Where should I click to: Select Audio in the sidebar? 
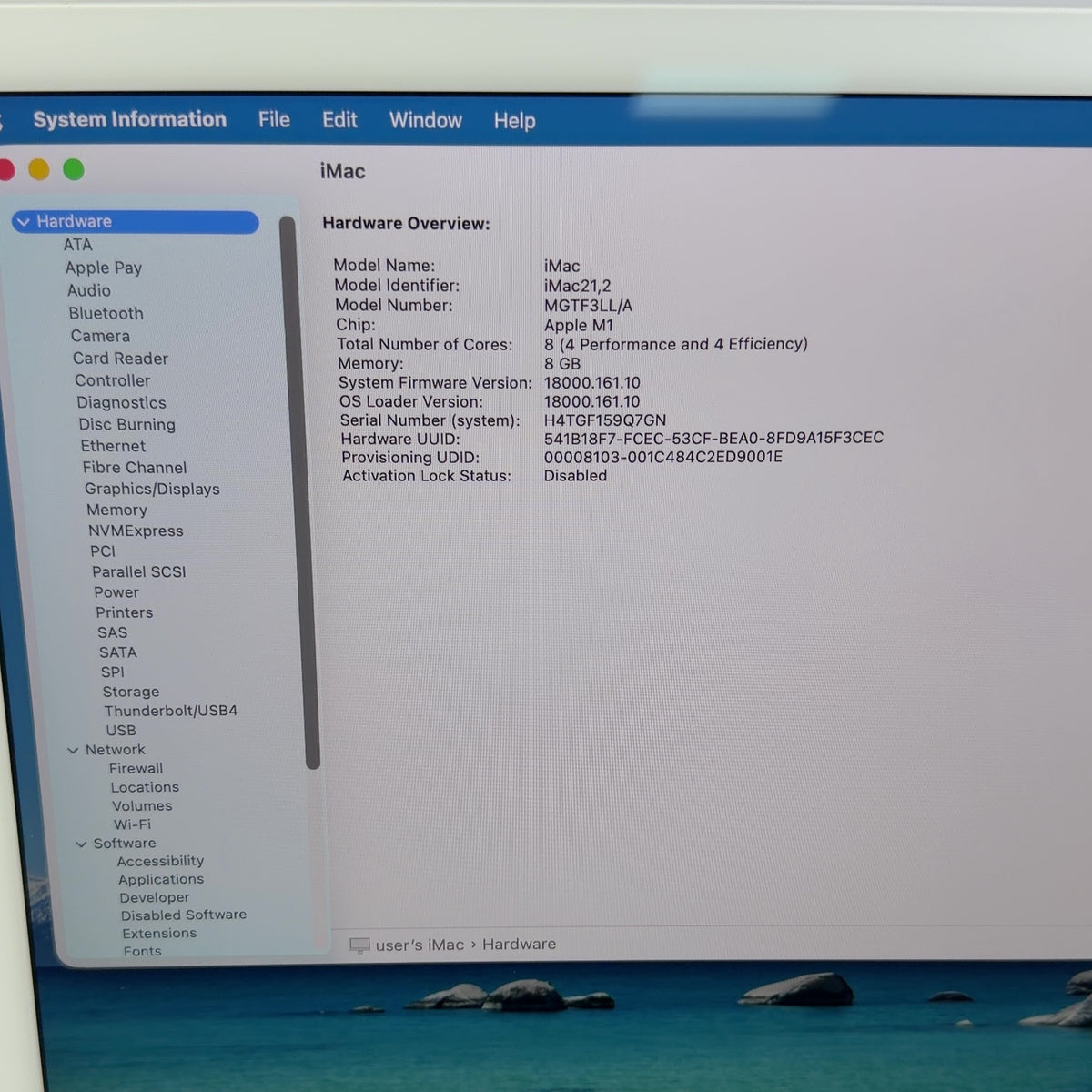coord(89,290)
